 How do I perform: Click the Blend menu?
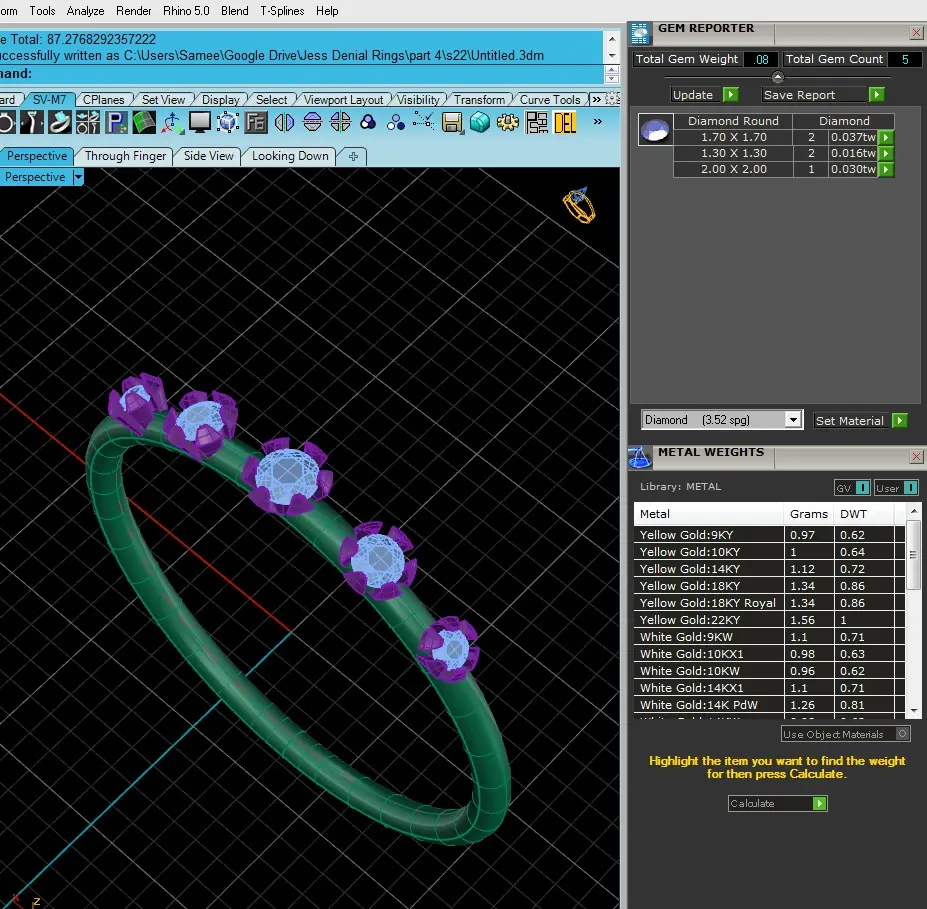click(234, 11)
